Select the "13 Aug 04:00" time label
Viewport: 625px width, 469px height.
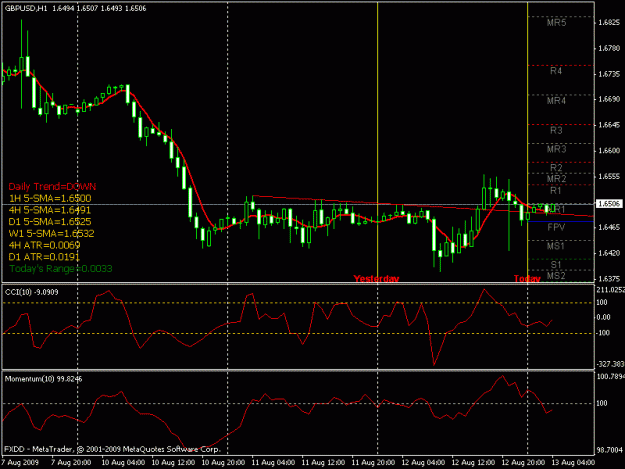(573, 462)
